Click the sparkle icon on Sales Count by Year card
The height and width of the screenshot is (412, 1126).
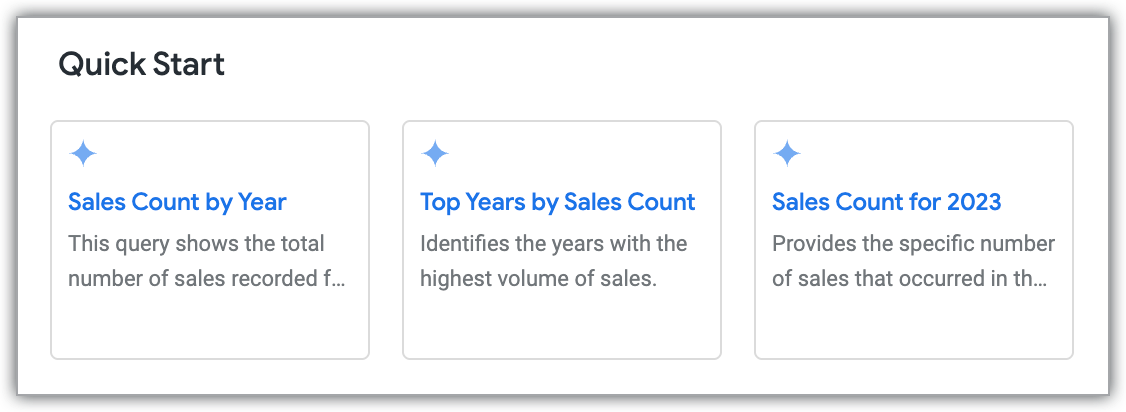[83, 154]
